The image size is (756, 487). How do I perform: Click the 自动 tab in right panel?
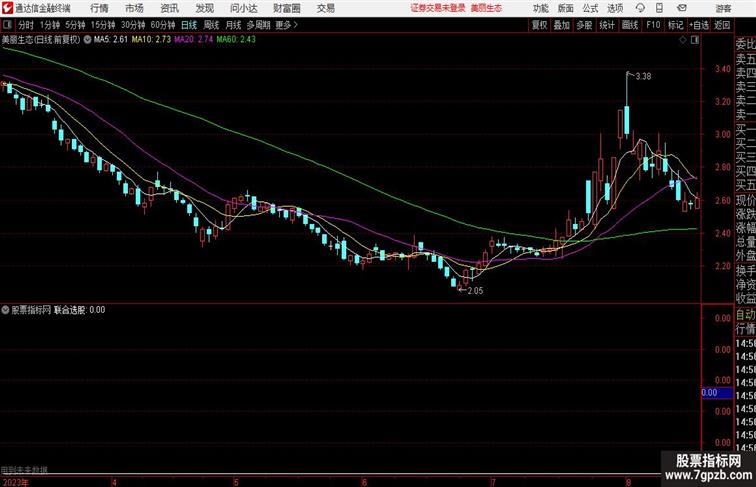point(745,315)
